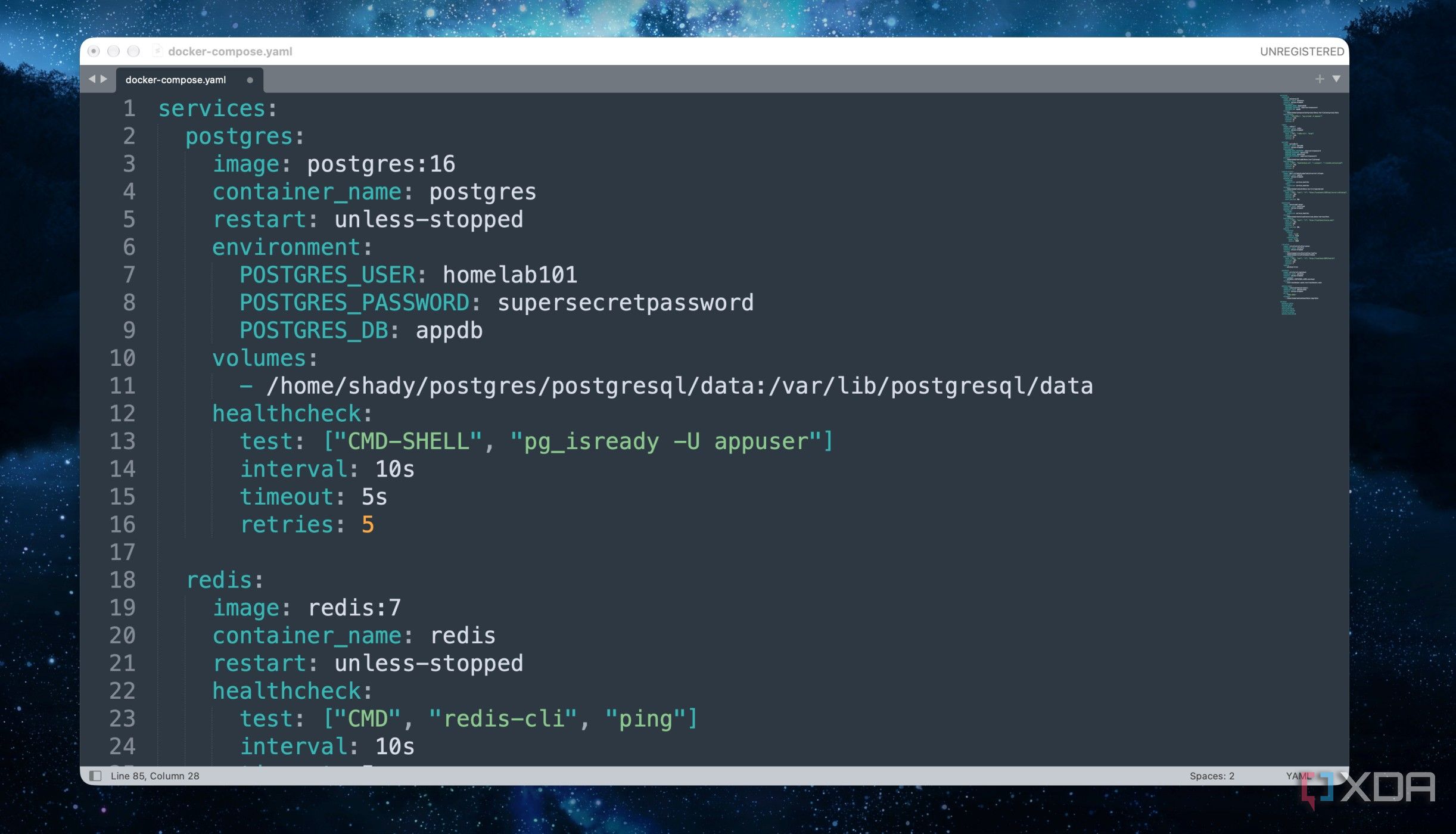Open the tab list dropdown arrow
1456x834 pixels.
pos(1336,79)
